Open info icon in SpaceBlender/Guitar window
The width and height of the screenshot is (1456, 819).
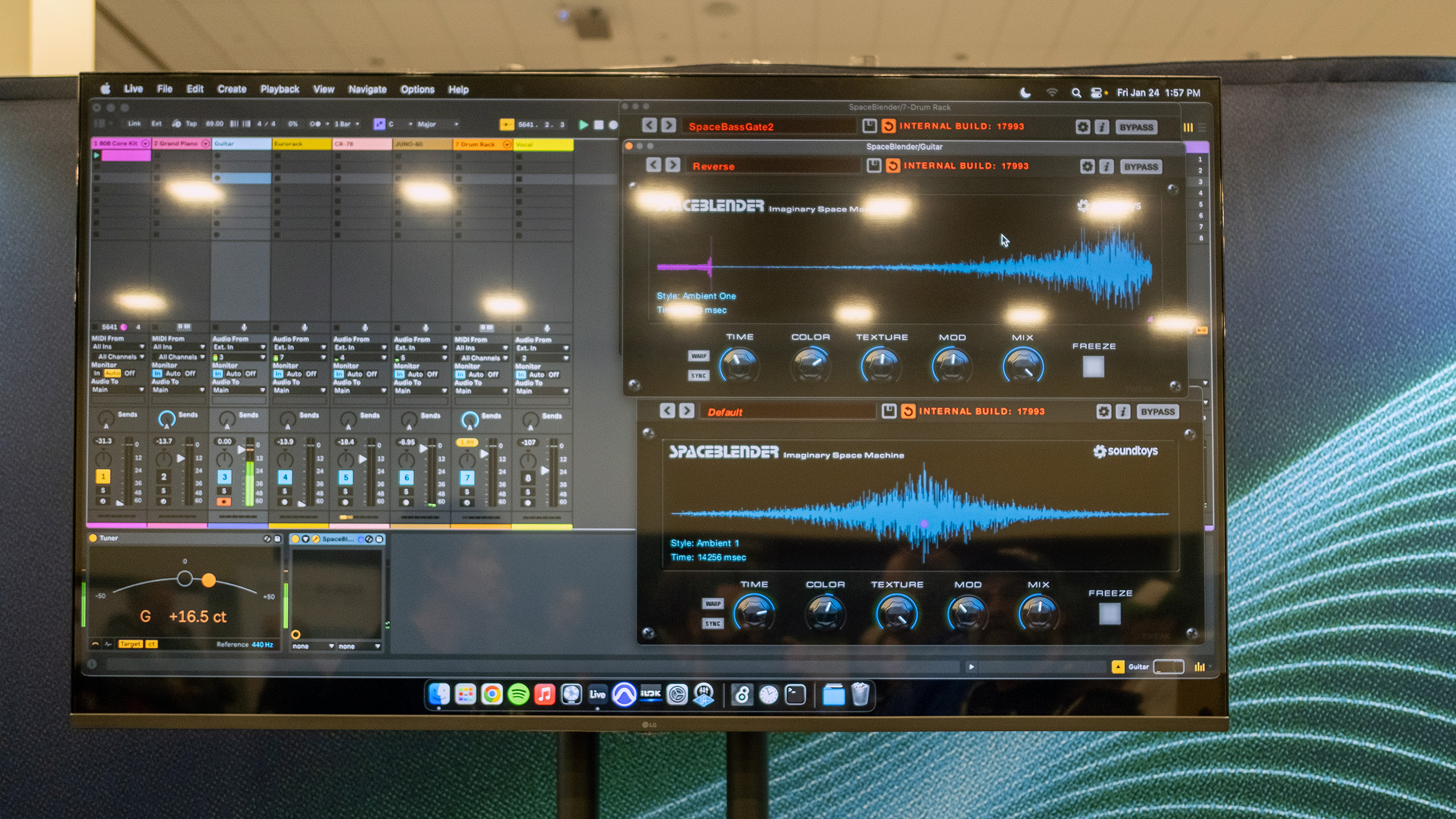coord(1106,167)
